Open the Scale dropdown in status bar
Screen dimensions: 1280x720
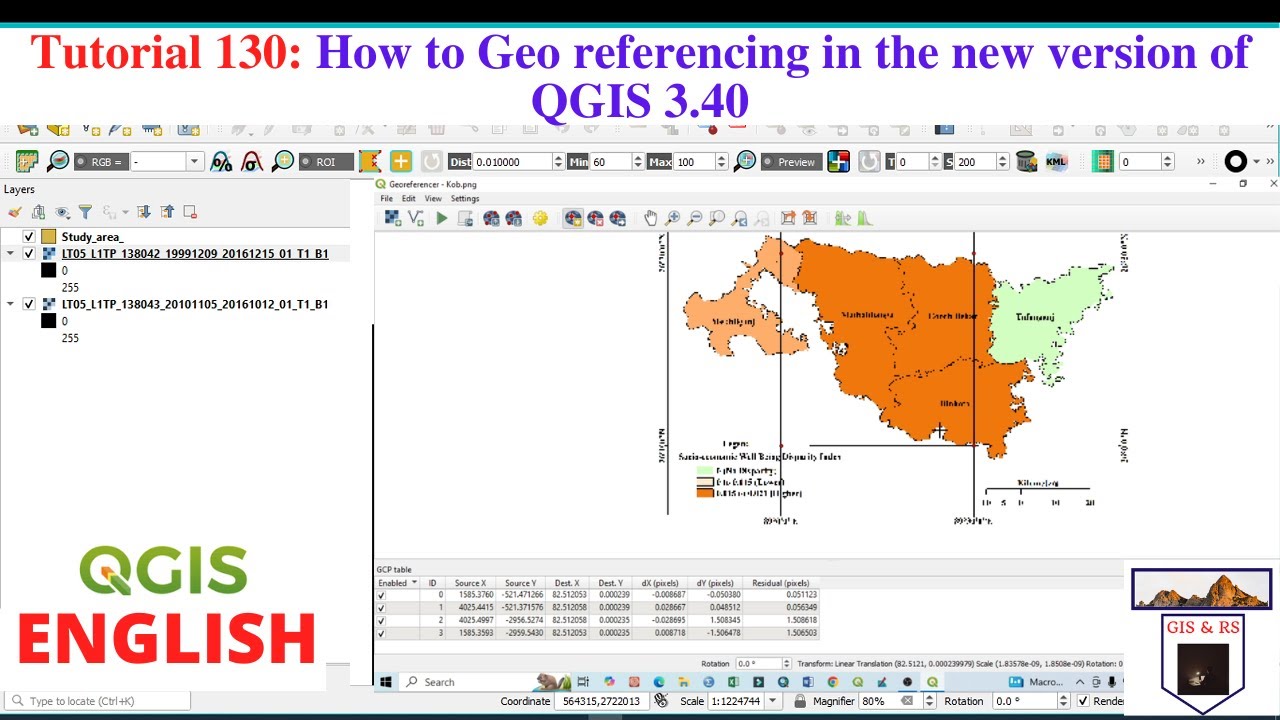point(773,701)
